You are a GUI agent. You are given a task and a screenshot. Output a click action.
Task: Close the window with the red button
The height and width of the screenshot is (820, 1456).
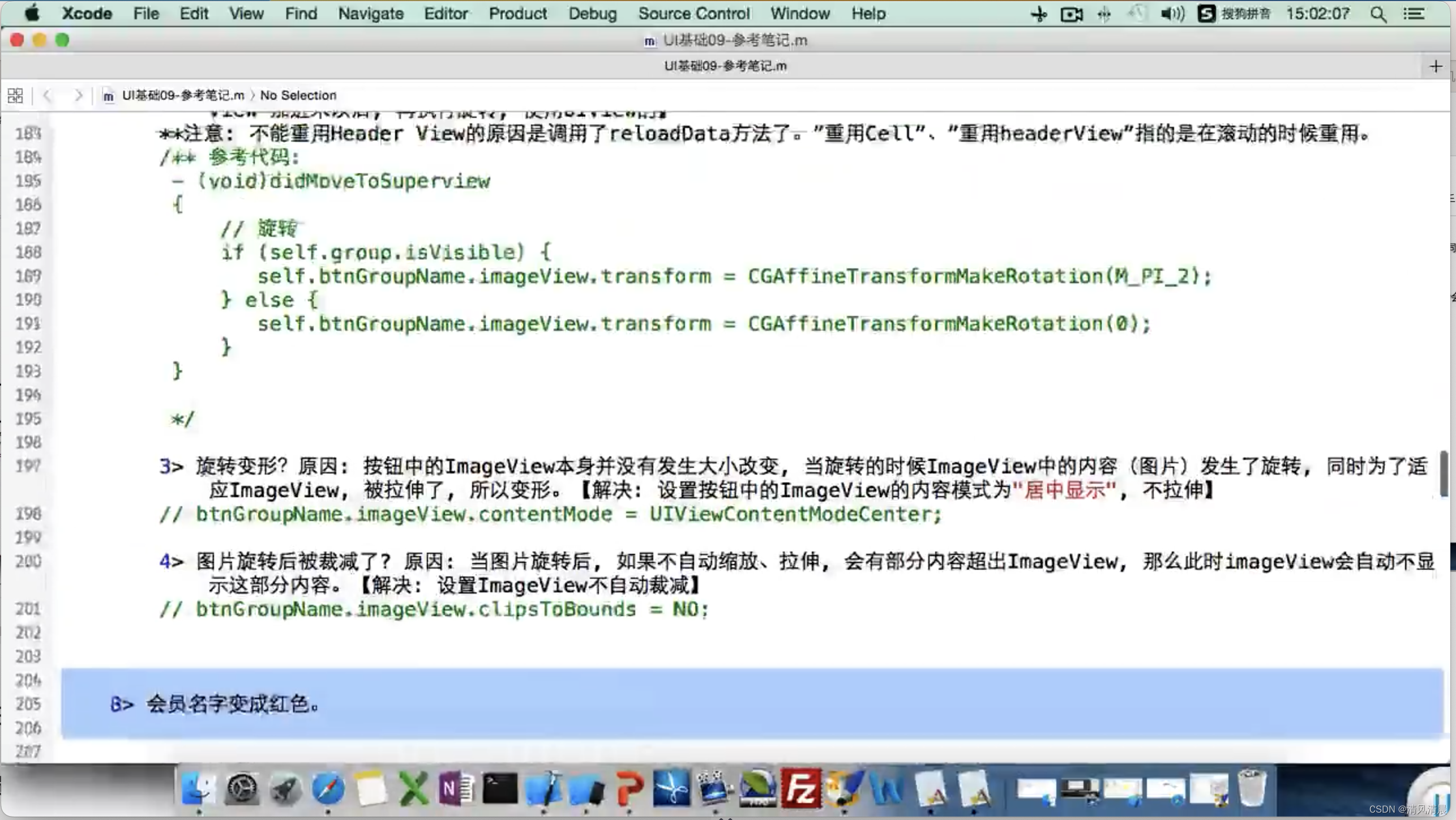click(x=17, y=40)
